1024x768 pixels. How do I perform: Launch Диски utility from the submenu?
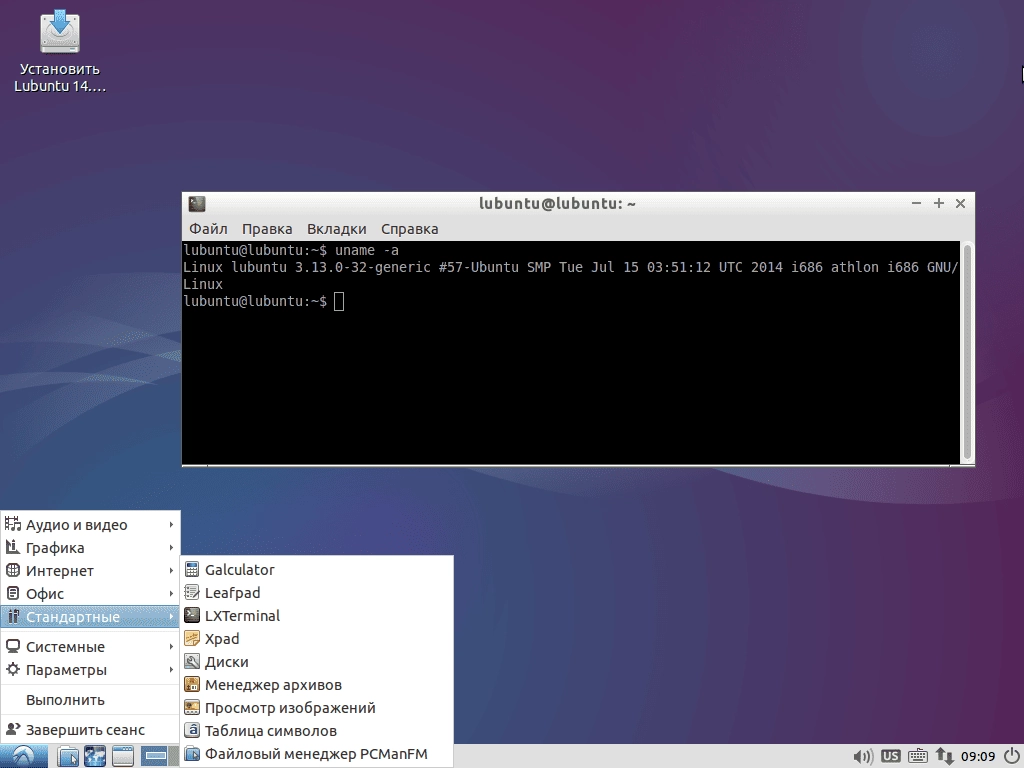click(x=317, y=662)
